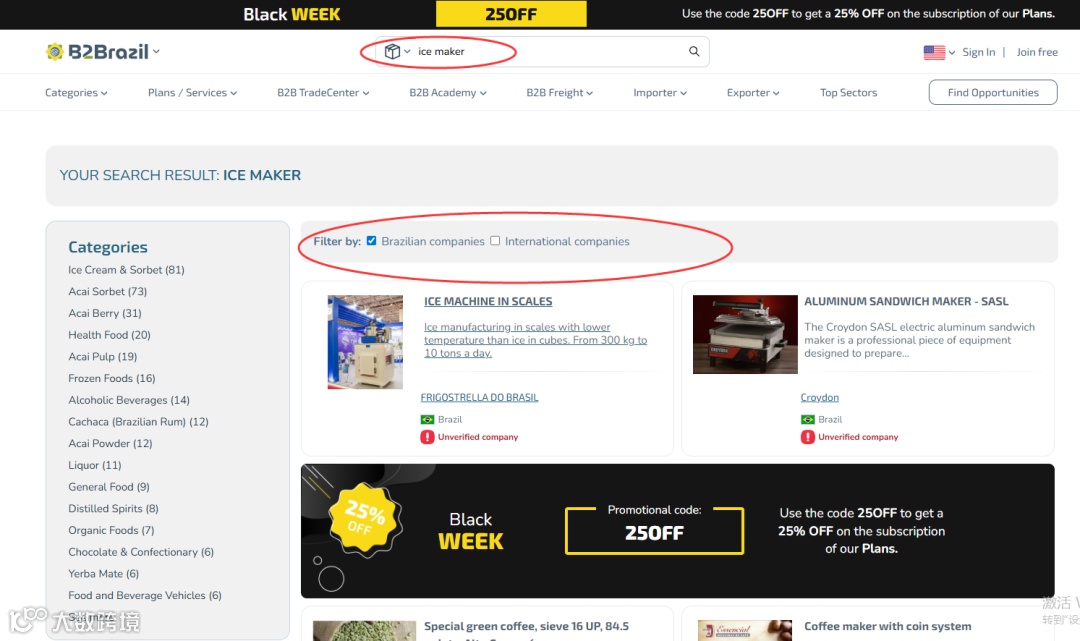Click the B2Brazil logo
Screen dimensions: 1080x641
pyautogui.click(x=97, y=52)
